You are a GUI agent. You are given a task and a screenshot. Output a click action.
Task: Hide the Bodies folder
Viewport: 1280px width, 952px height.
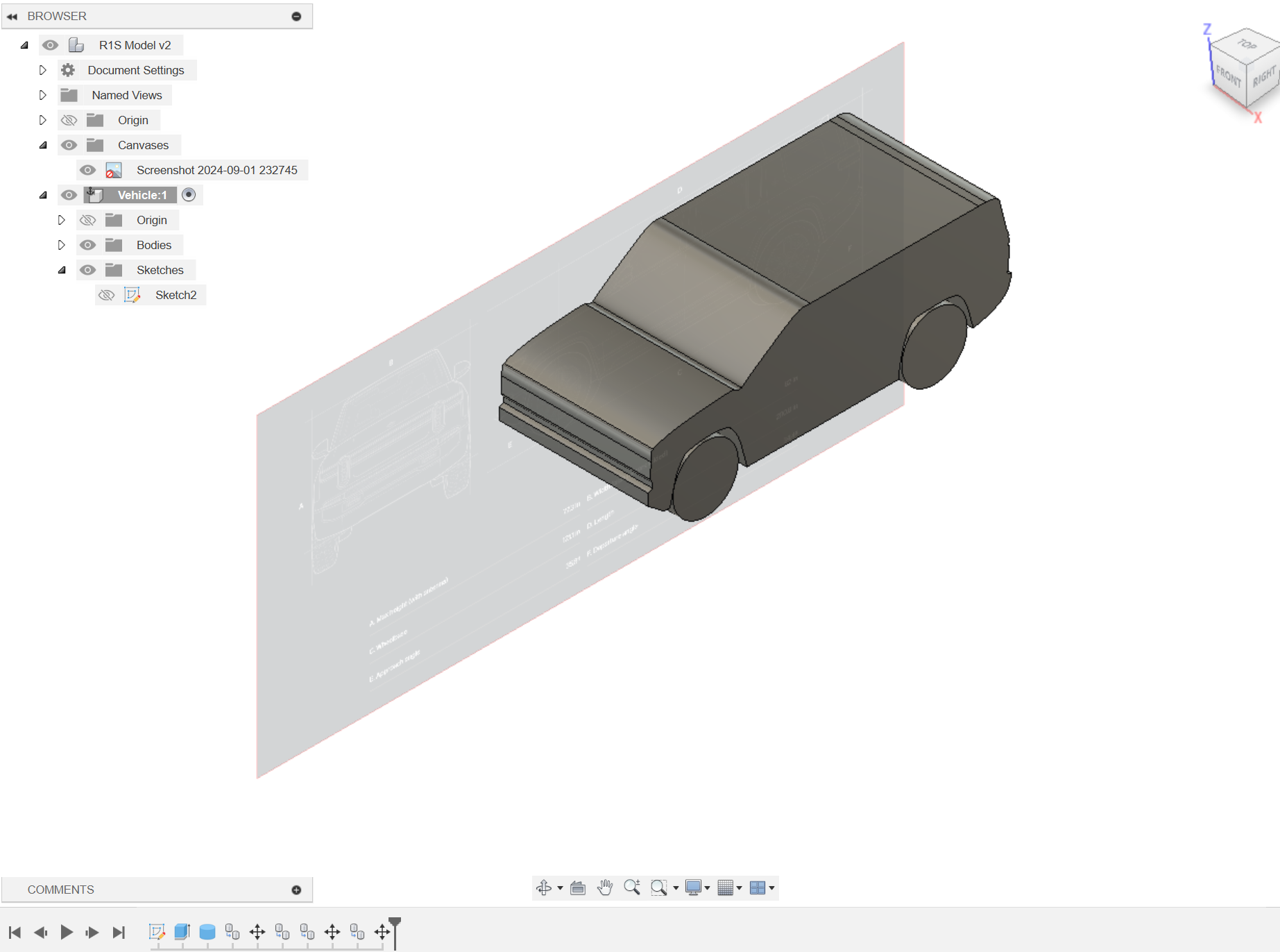(x=87, y=245)
